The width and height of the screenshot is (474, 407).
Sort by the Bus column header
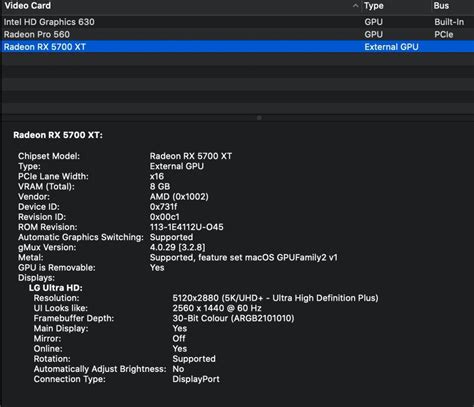(x=441, y=6)
